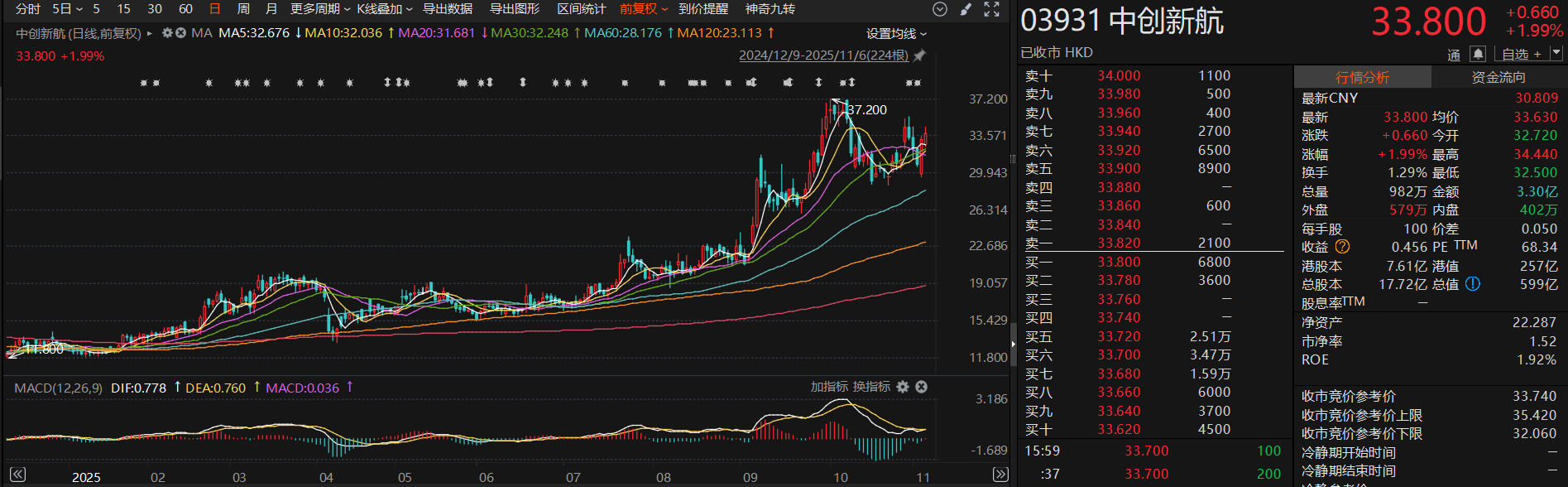The image size is (1568, 487).
Task: Open MACD indicator settings gear
Action: [903, 387]
